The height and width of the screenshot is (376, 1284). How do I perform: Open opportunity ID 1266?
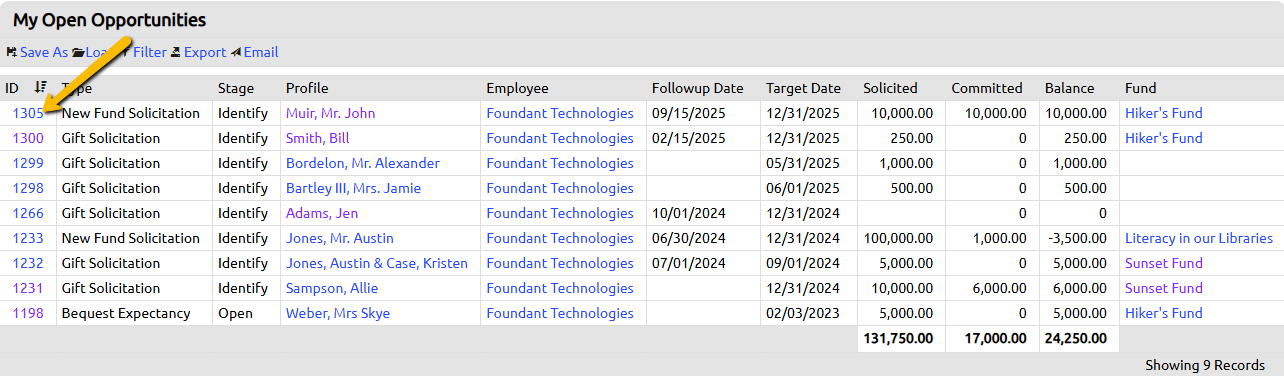28,213
